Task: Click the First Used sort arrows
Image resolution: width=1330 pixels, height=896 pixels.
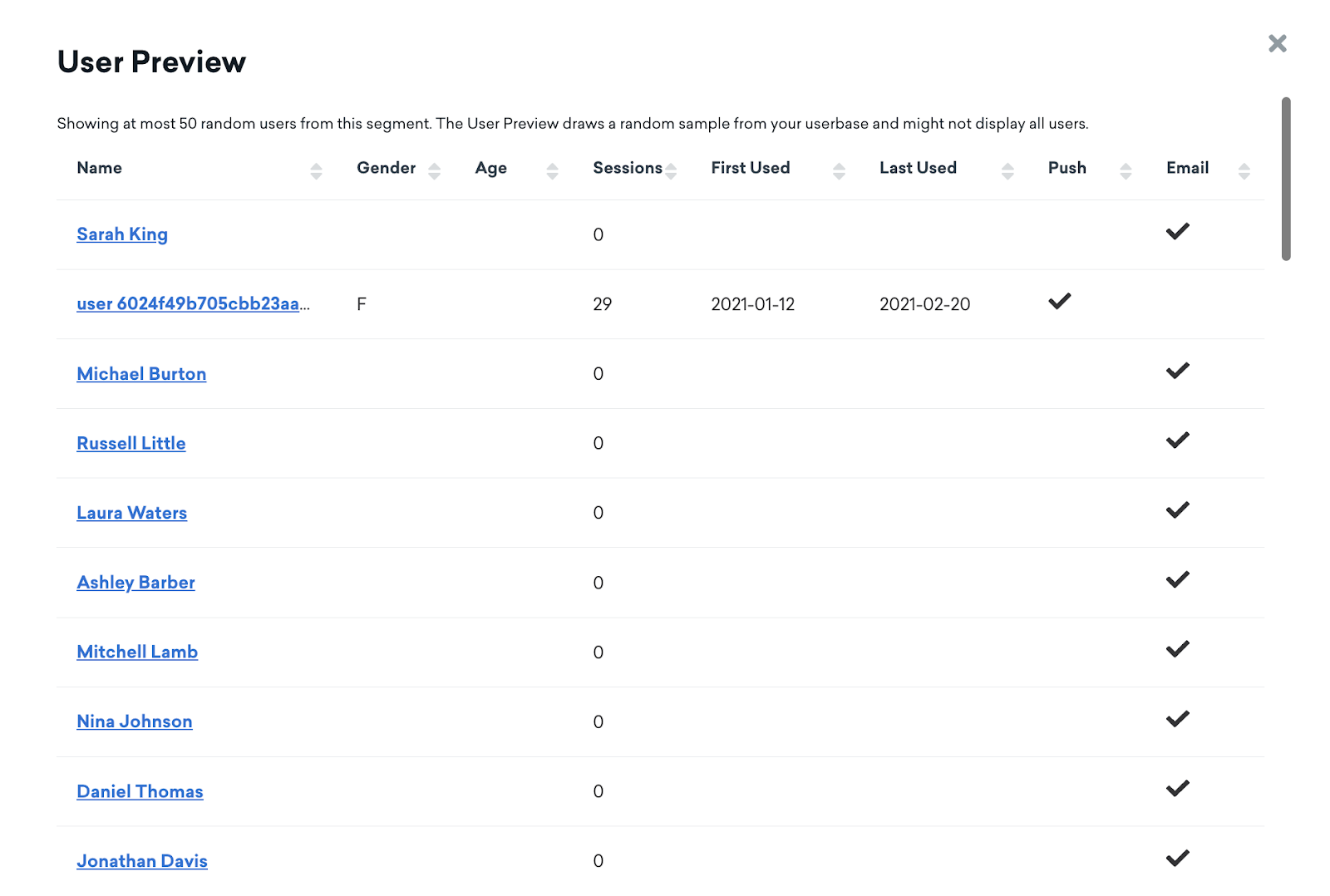Action: pos(840,170)
